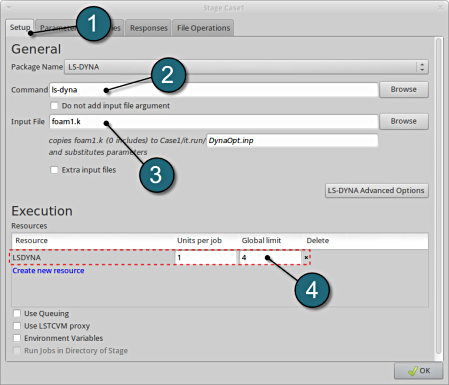449x385 pixels.
Task: Open the File Operations tab
Action: (203, 28)
